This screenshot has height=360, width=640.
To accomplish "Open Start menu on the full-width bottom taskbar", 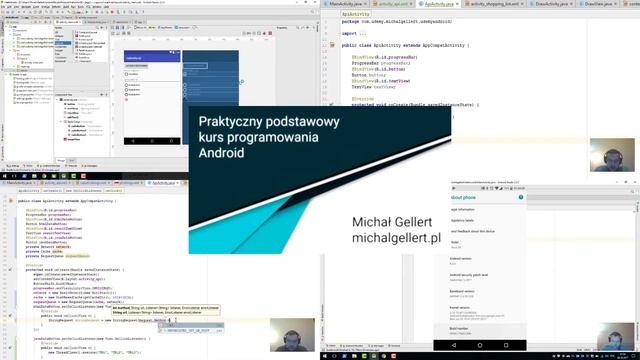I will pyautogui.click(x=325, y=356).
